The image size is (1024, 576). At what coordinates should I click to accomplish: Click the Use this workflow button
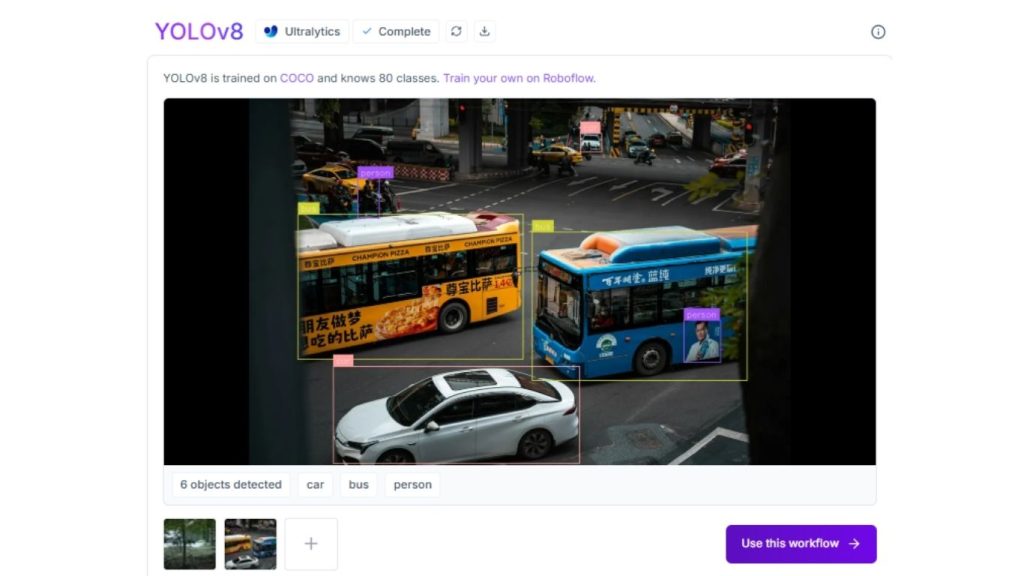pos(800,543)
